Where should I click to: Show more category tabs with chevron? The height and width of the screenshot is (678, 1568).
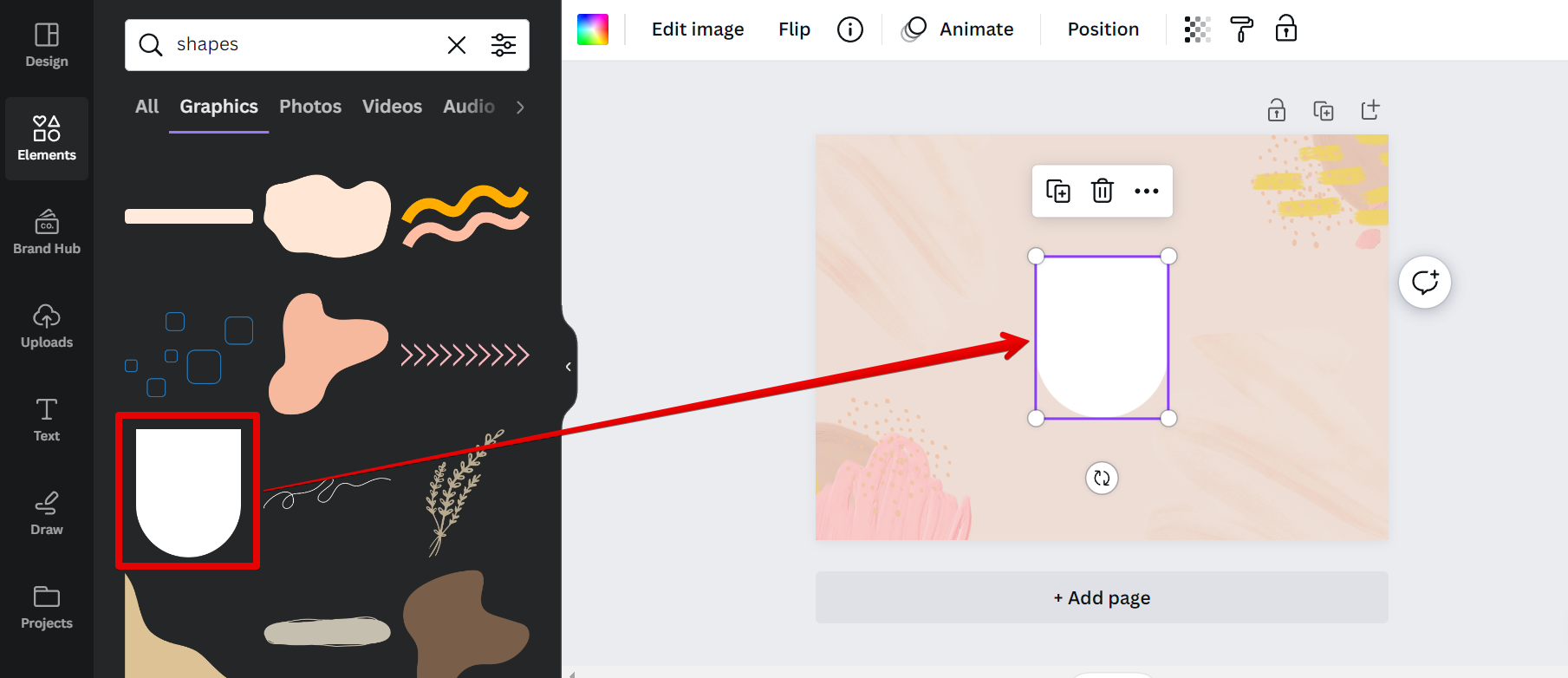click(x=520, y=108)
